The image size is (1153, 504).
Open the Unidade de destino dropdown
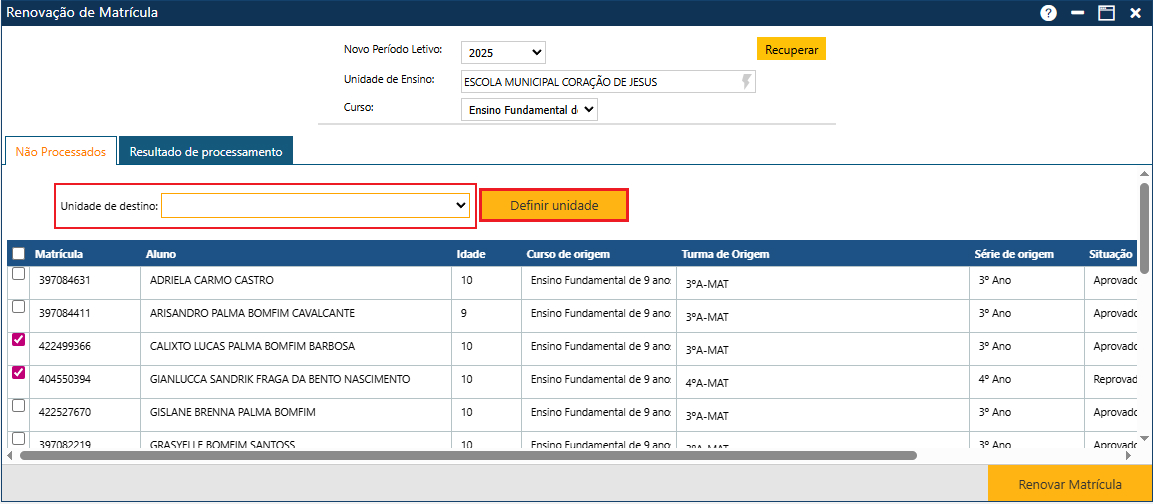click(x=315, y=205)
